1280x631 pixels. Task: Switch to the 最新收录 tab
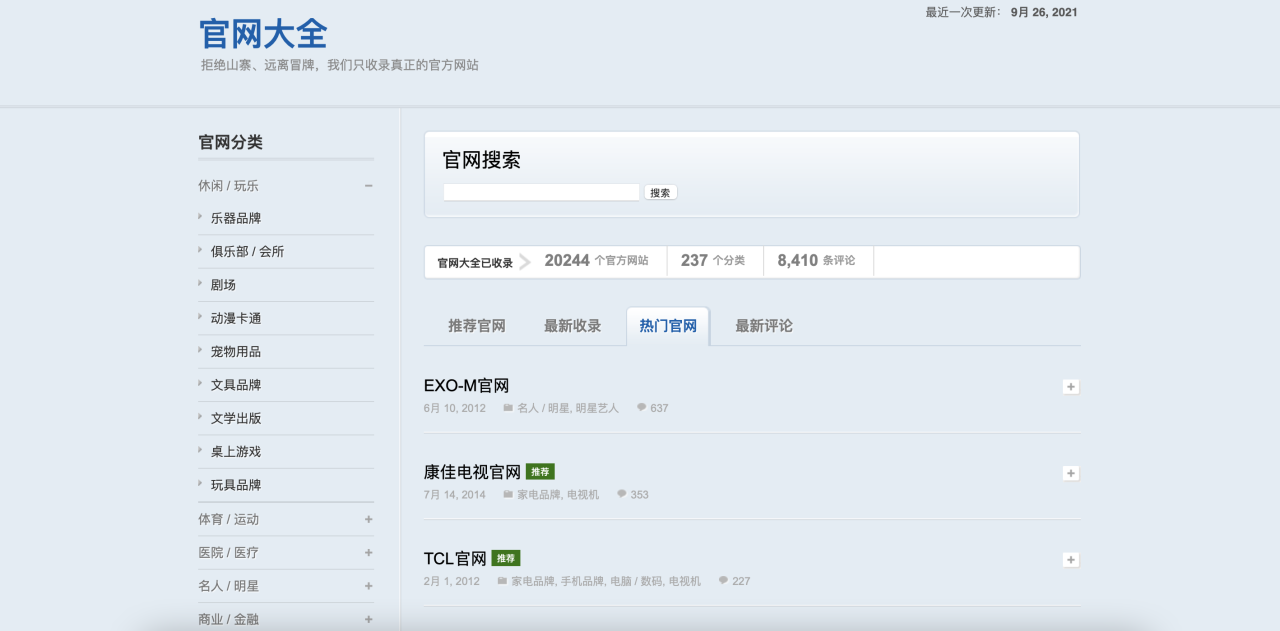pyautogui.click(x=573, y=326)
